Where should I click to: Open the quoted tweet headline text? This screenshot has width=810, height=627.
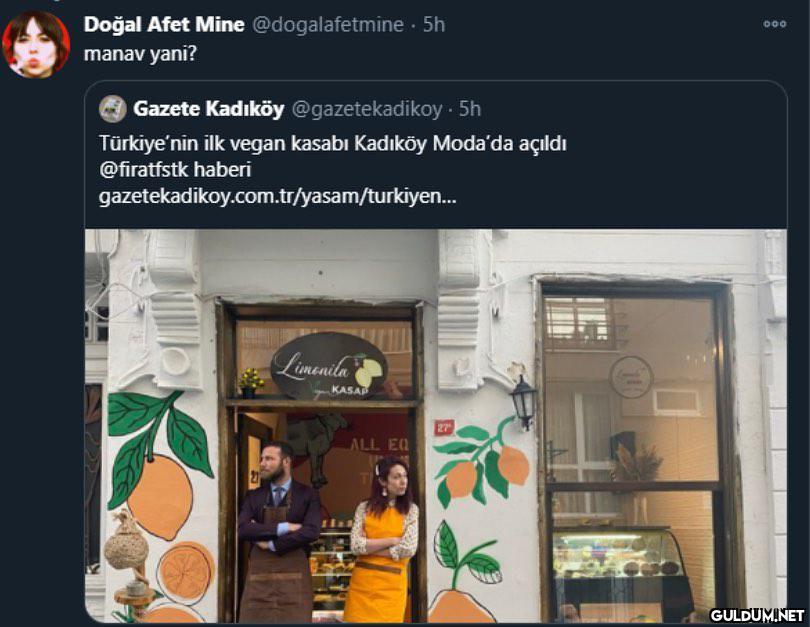coord(333,143)
